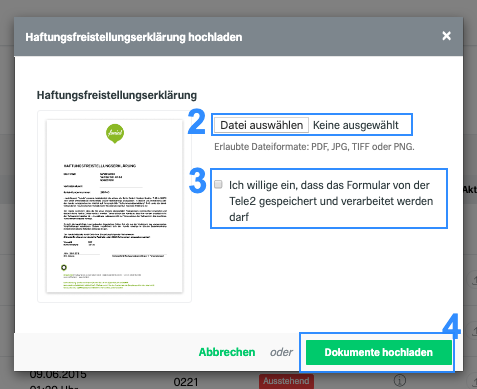Cancel via the 'Abbrechen' link
The width and height of the screenshot is (477, 389).
coord(227,352)
